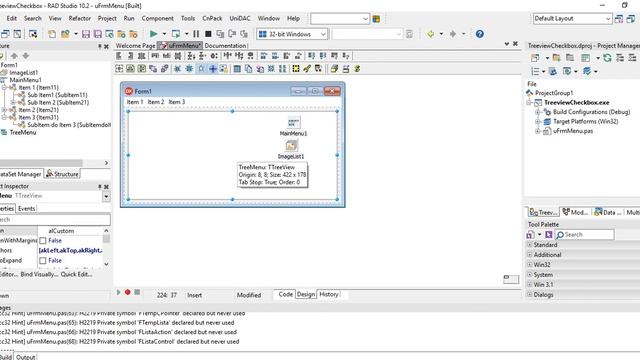Open the CnPack menu
This screenshot has height=360, width=640.
pos(212,18)
